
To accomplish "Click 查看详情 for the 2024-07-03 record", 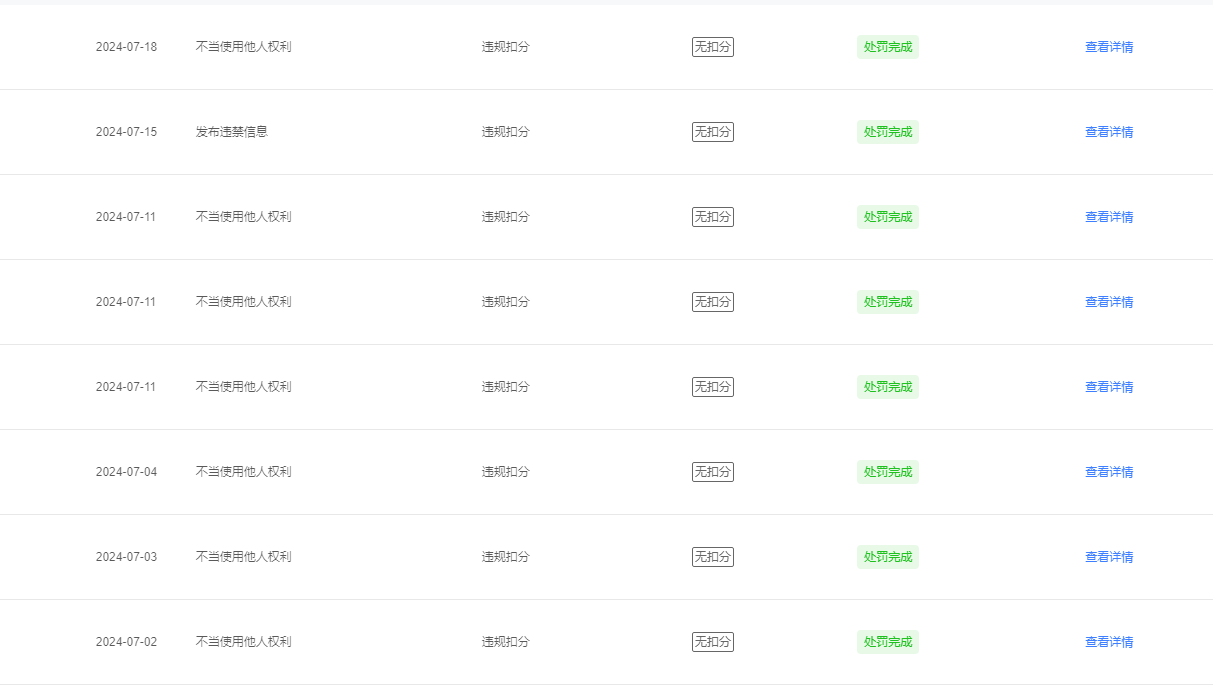I will click(x=1109, y=557).
